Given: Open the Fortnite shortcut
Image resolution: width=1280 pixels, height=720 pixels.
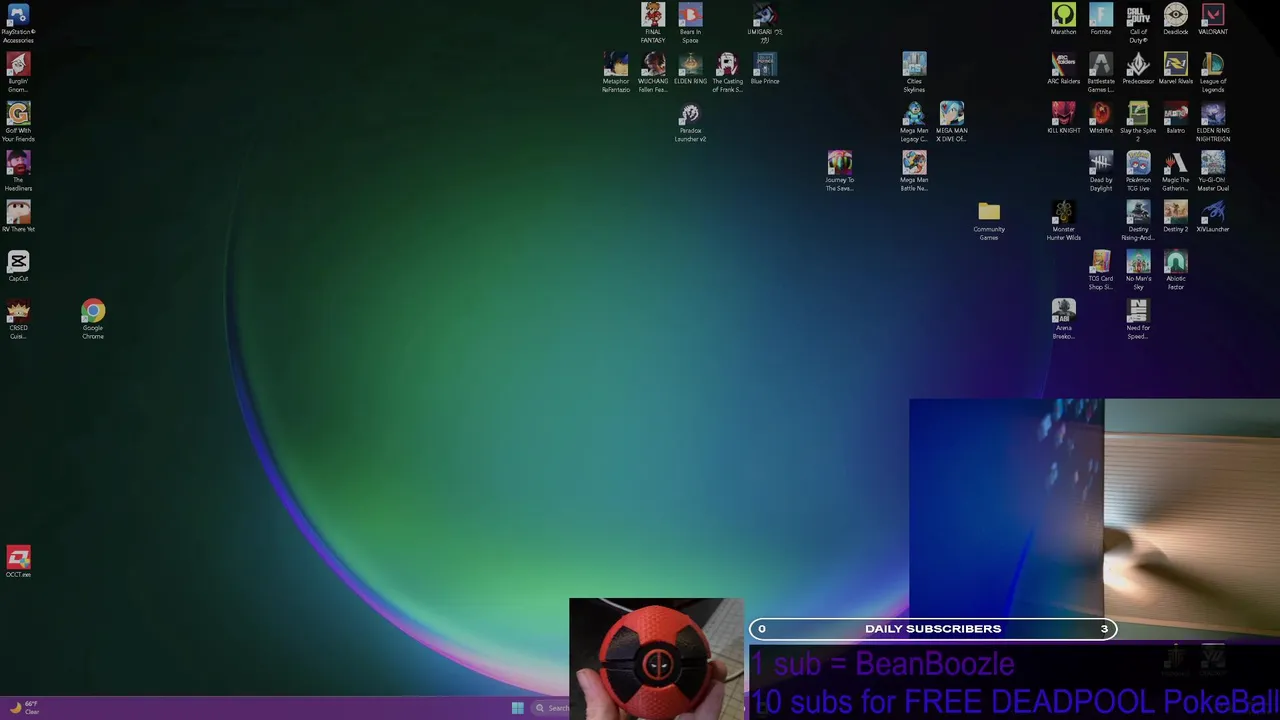Looking at the screenshot, I should (1101, 20).
